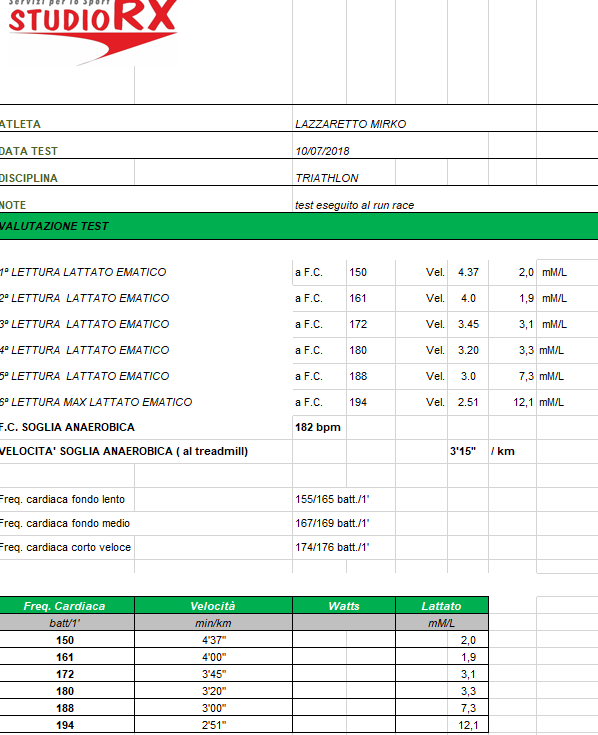The height and width of the screenshot is (735, 598).
Task: Select the 3ª LETTURA LATTATO EMATICO label
Action: pyautogui.click(x=84, y=324)
